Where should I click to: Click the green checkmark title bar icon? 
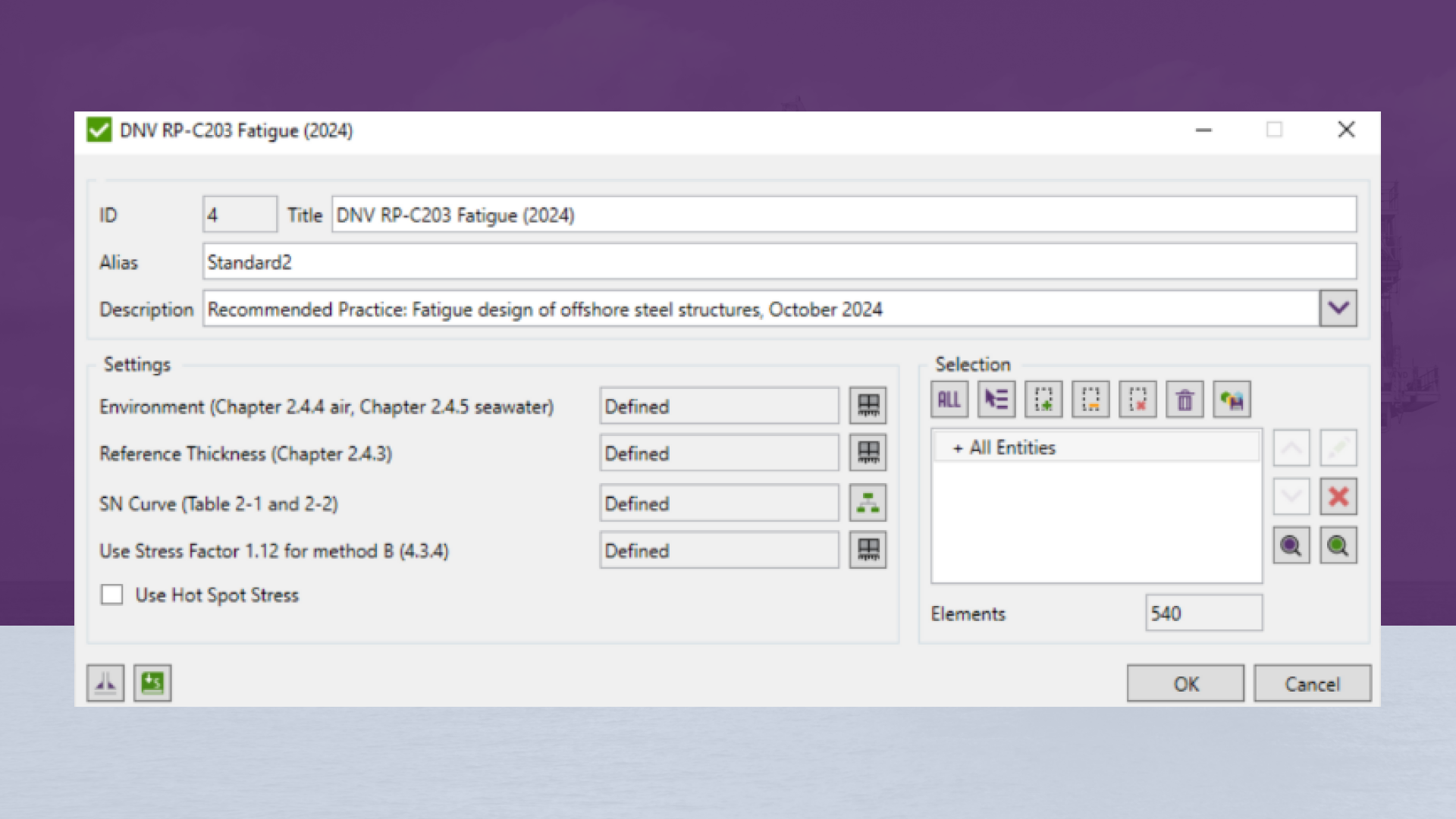point(99,130)
